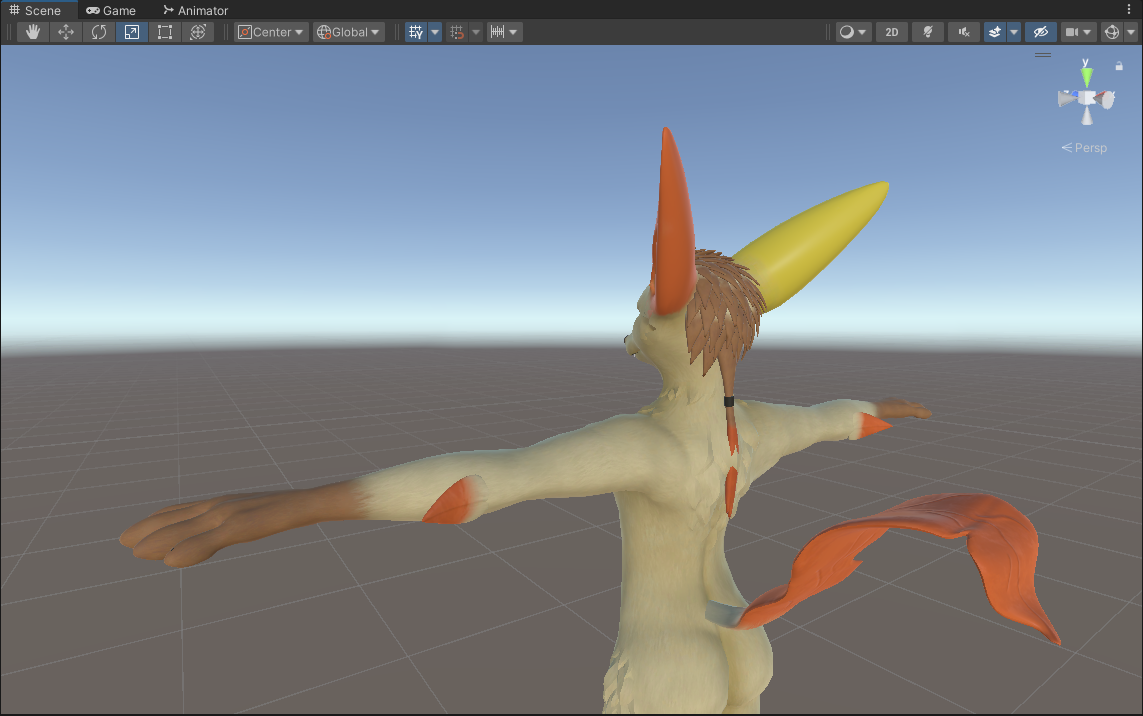Screen dimensions: 1143x716
Task: Select the Hand (View) tool
Action: [33, 32]
